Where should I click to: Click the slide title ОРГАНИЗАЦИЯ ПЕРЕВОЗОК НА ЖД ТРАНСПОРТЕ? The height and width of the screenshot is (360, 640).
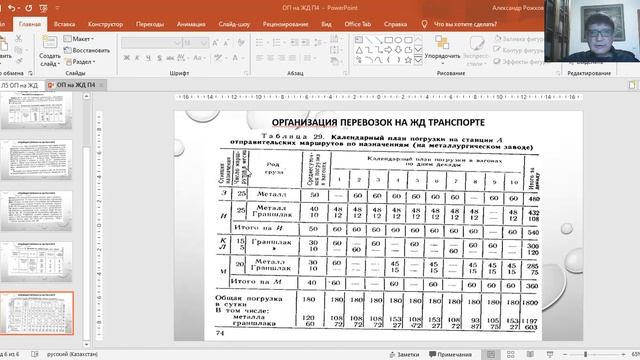point(378,122)
